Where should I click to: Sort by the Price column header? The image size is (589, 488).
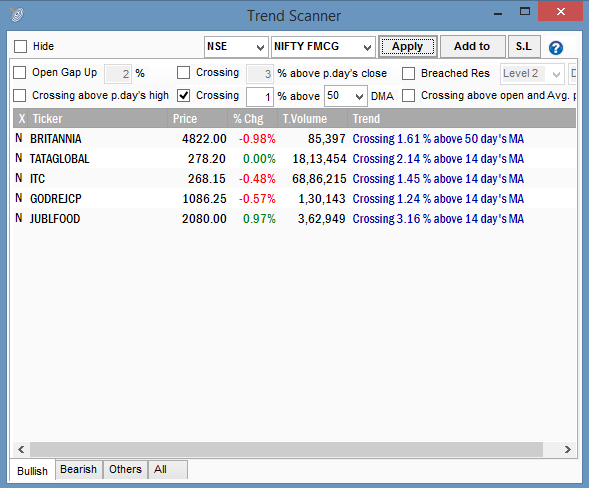pos(198,119)
